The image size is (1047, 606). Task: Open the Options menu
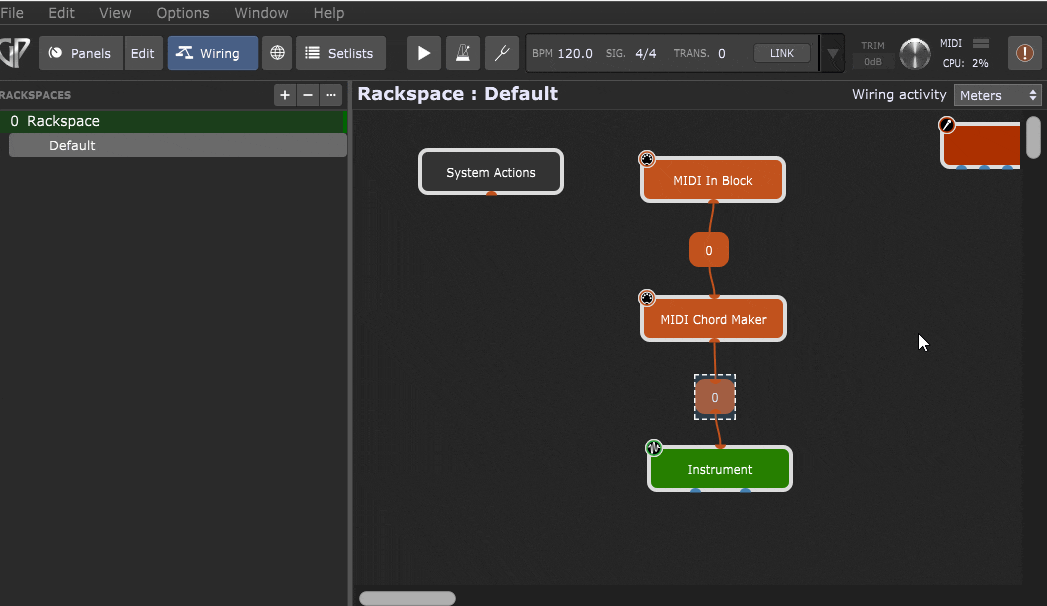coord(182,13)
